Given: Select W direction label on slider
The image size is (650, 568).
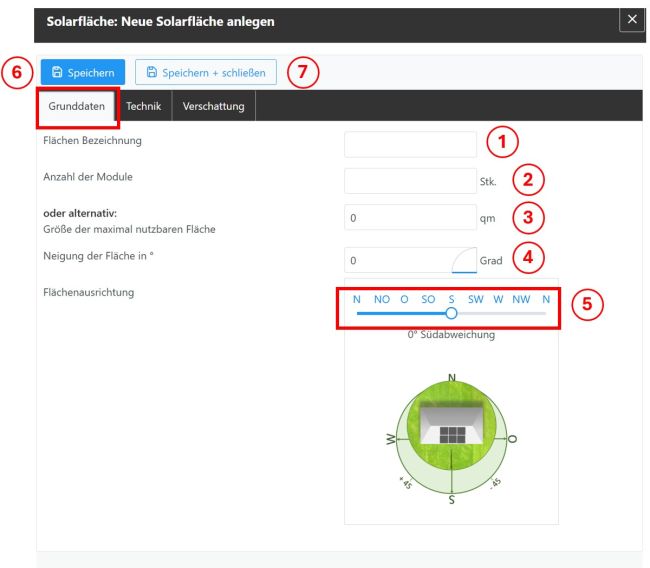Looking at the screenshot, I should 498,299.
